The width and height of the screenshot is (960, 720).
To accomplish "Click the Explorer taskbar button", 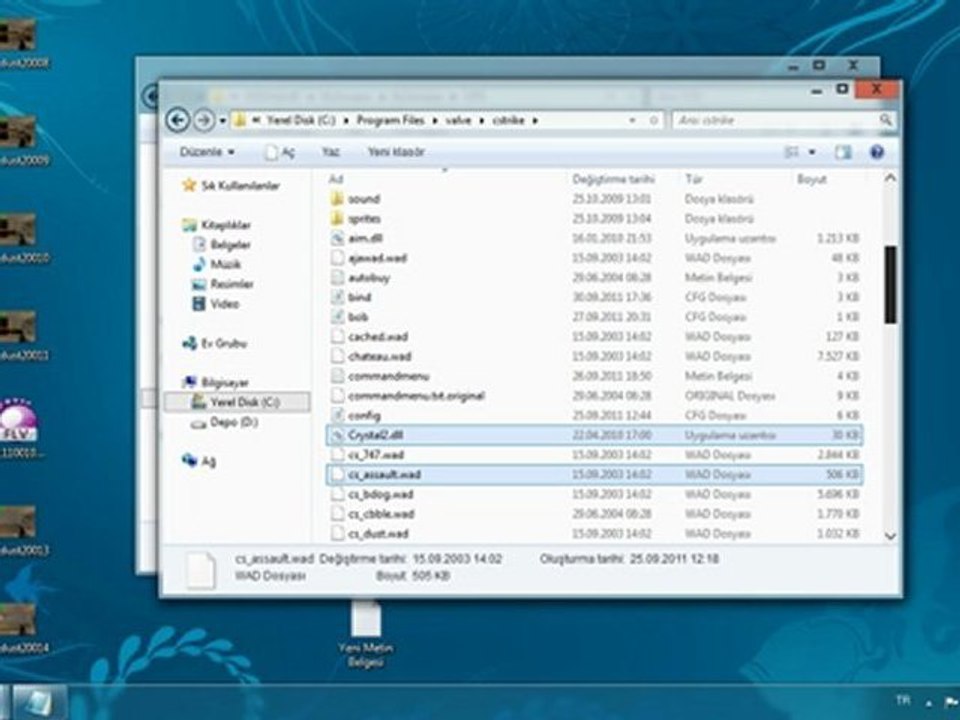I will [x=40, y=702].
